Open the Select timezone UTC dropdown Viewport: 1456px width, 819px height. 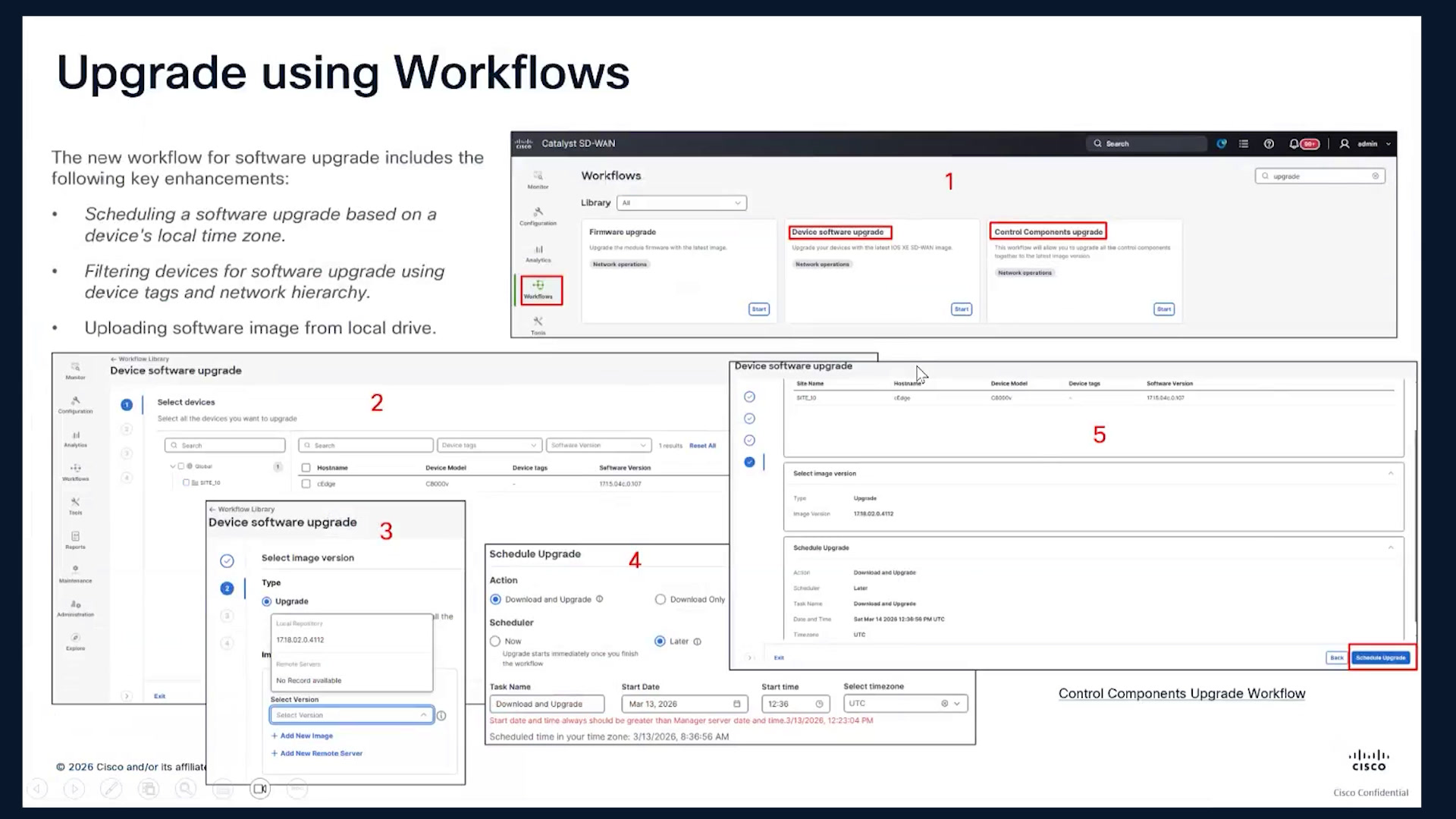[x=905, y=704]
